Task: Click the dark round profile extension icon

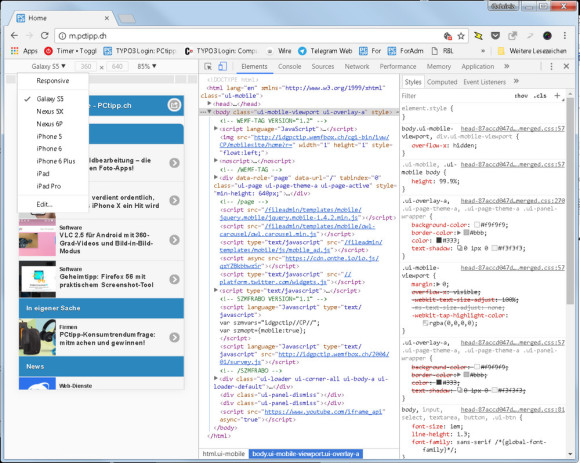Action: click(547, 36)
